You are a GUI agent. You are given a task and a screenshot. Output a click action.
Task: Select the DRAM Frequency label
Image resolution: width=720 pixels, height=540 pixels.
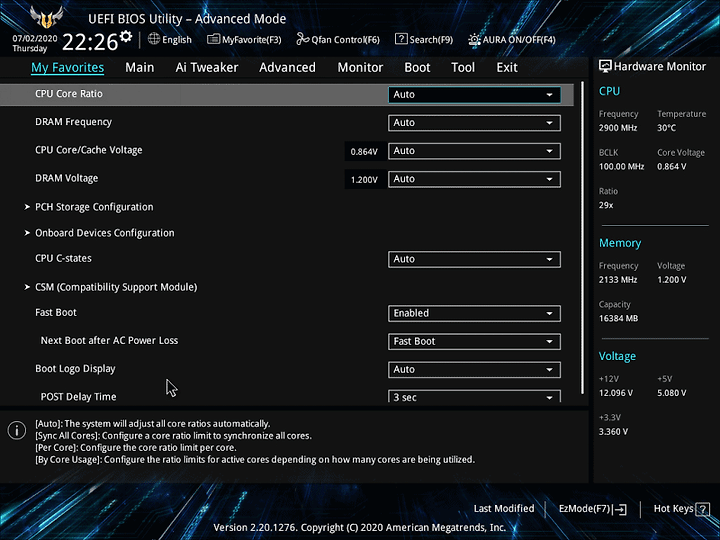click(x=73, y=122)
